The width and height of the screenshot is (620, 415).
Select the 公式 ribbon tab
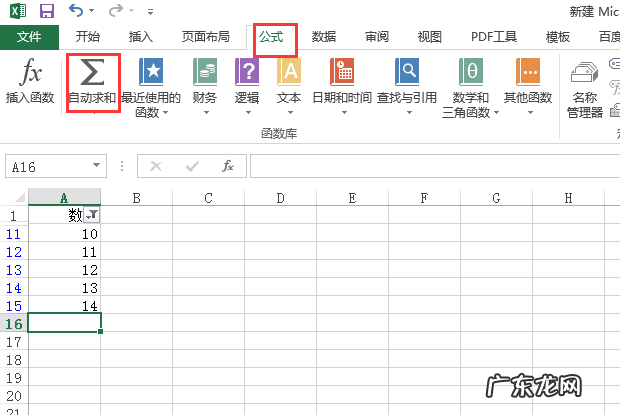(x=271, y=37)
